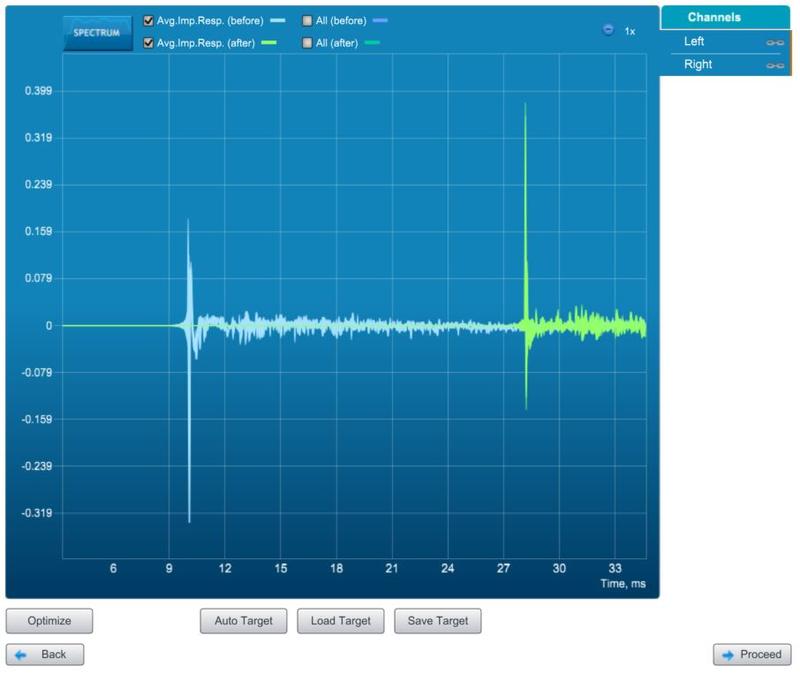Go Back to the previous step
This screenshot has height=674, width=800.
[x=45, y=655]
